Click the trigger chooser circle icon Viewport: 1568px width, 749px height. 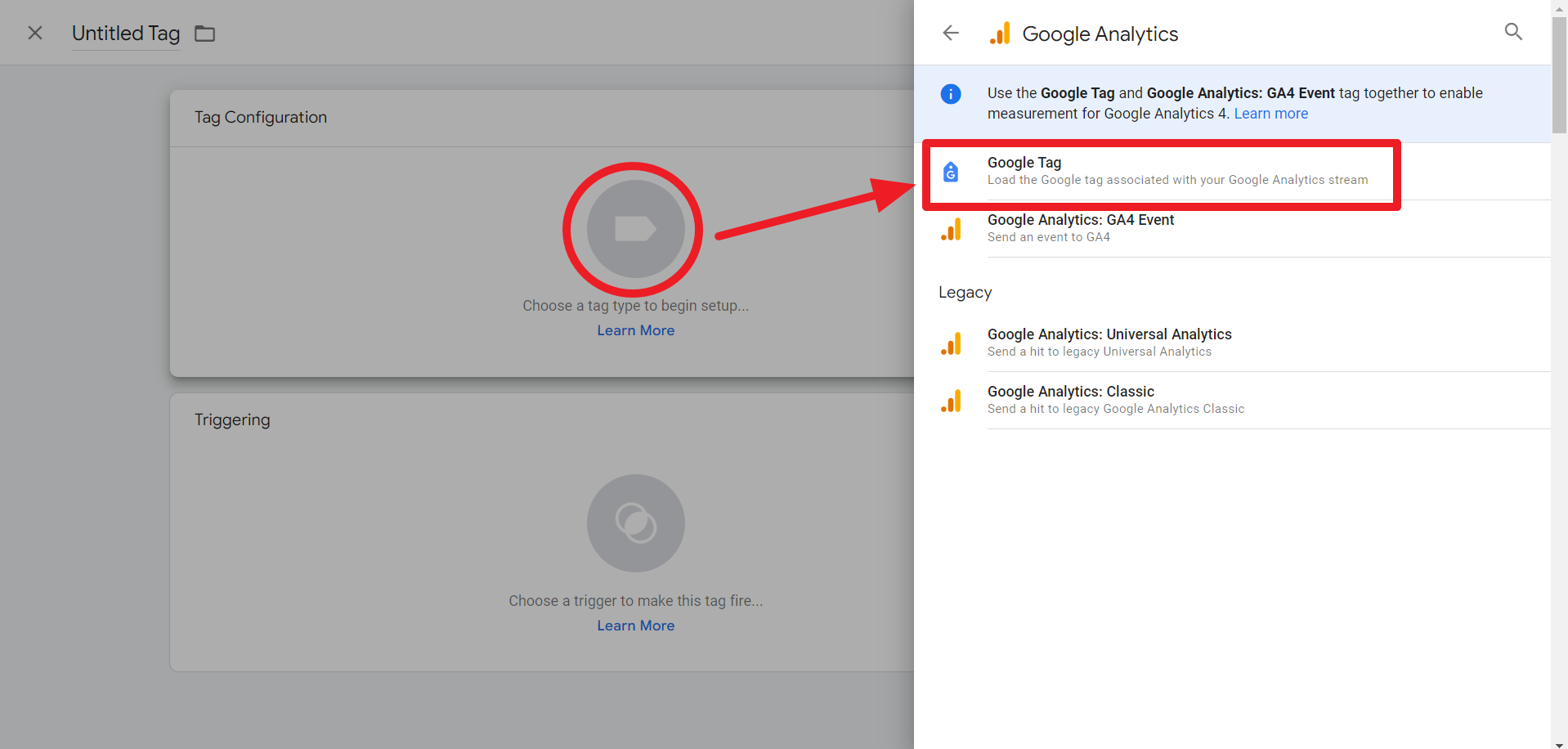pos(635,523)
